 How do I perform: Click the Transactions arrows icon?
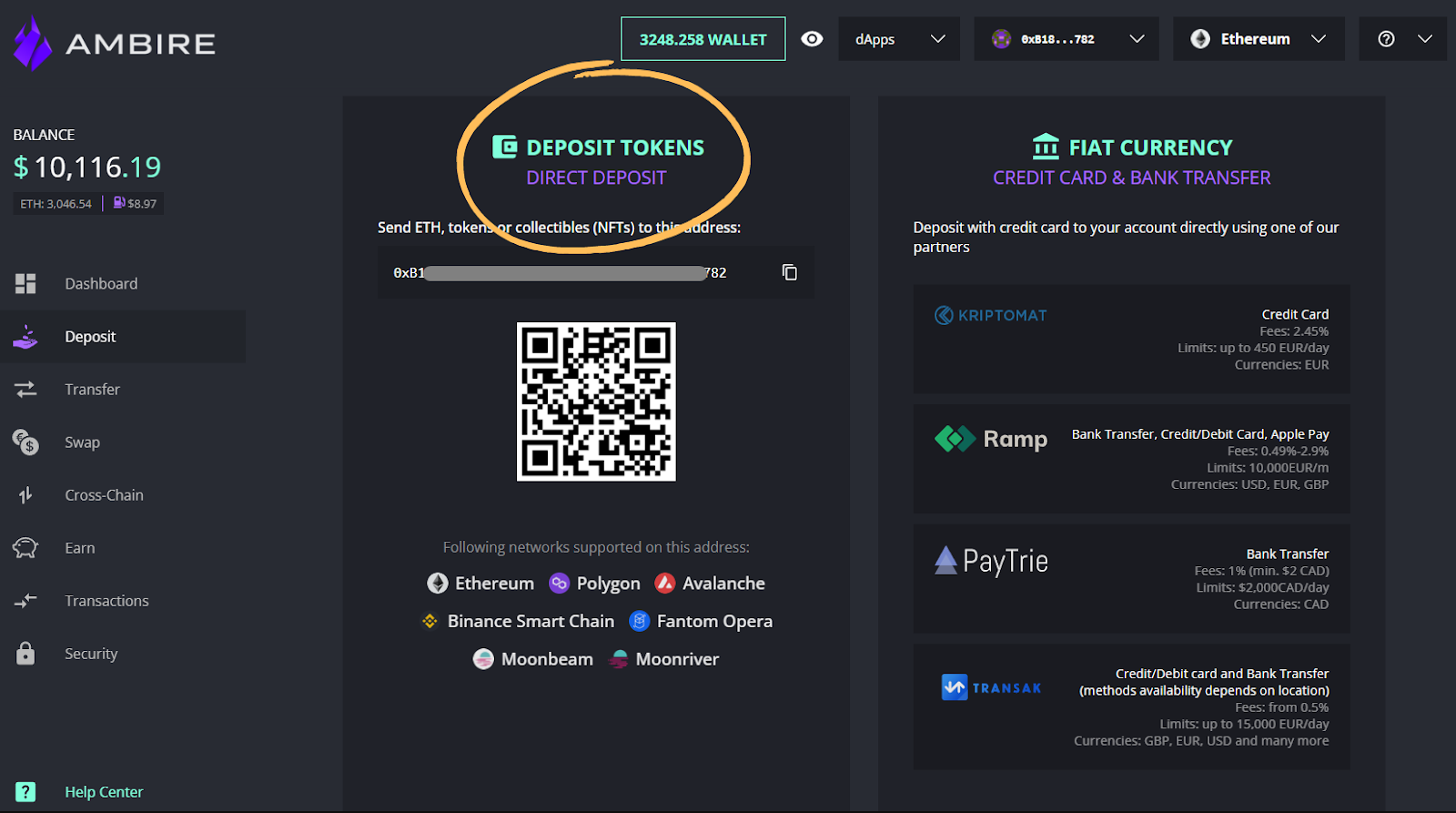pos(25,601)
